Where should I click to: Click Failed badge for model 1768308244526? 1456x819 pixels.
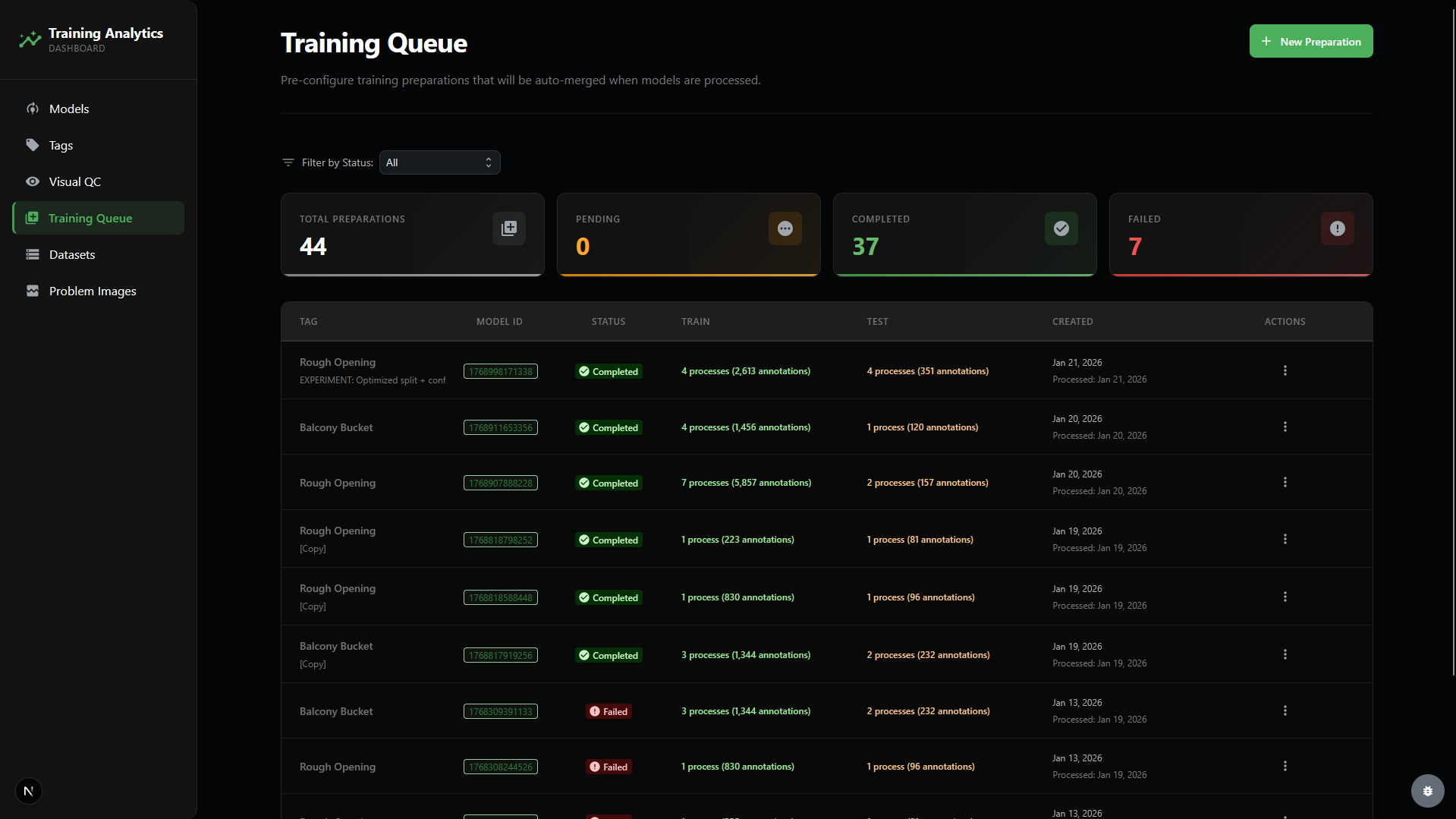[609, 767]
